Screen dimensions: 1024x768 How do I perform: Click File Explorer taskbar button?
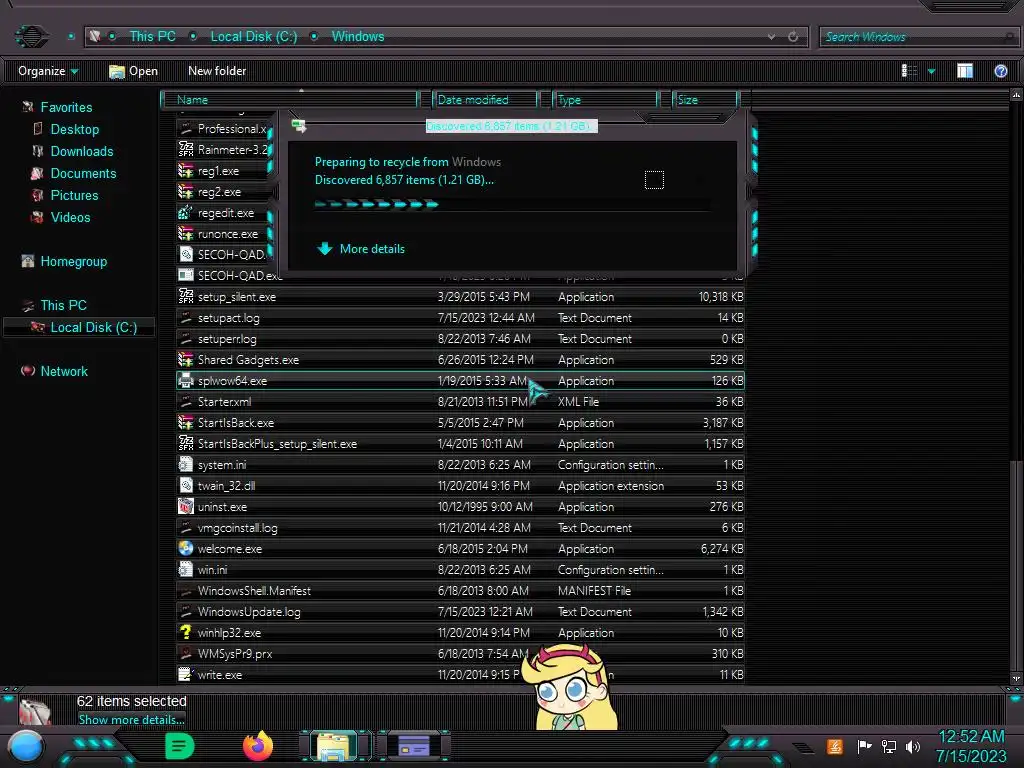click(335, 746)
